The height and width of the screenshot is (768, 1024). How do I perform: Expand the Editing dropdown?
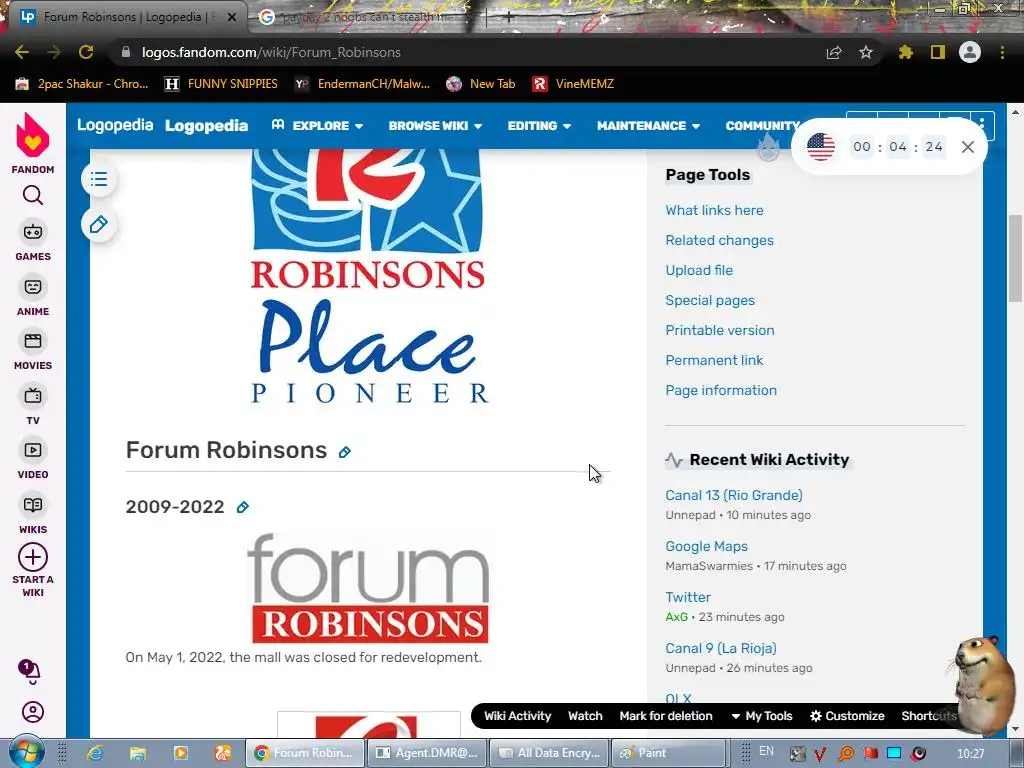click(x=539, y=126)
